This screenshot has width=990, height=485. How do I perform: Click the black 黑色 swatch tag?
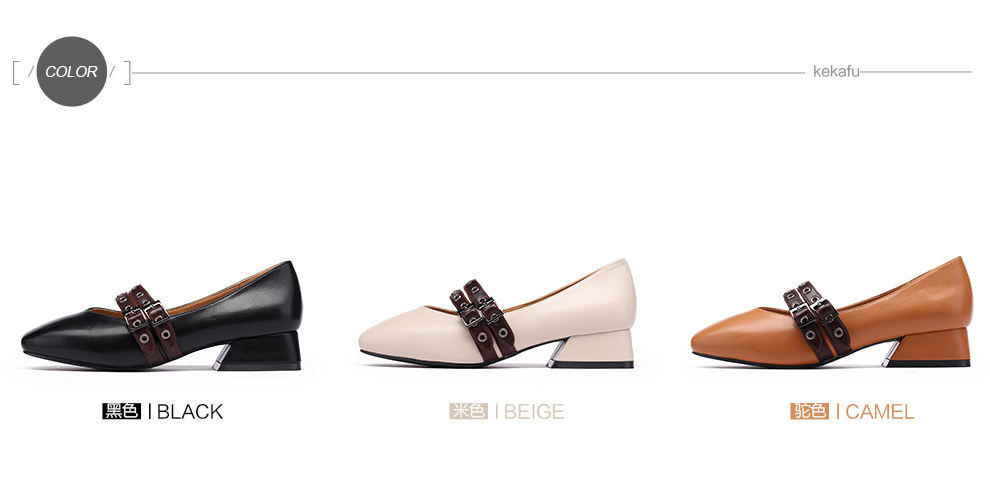pos(121,411)
